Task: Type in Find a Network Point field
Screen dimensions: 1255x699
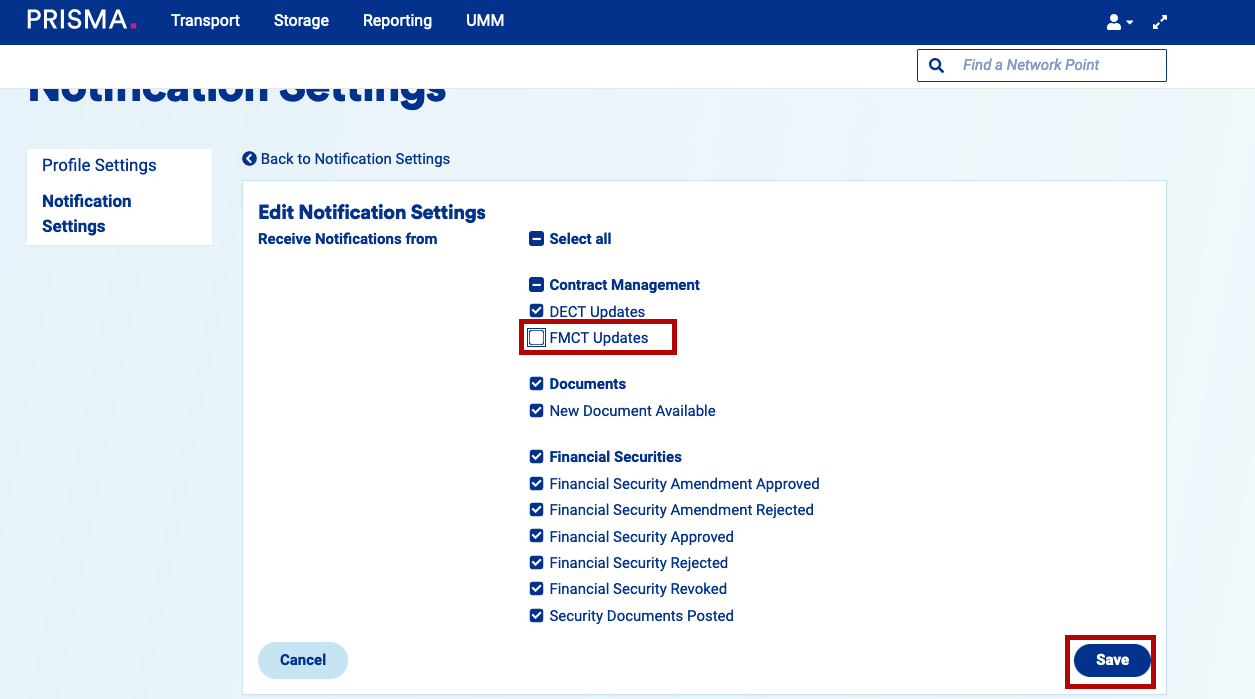Action: pos(1055,65)
